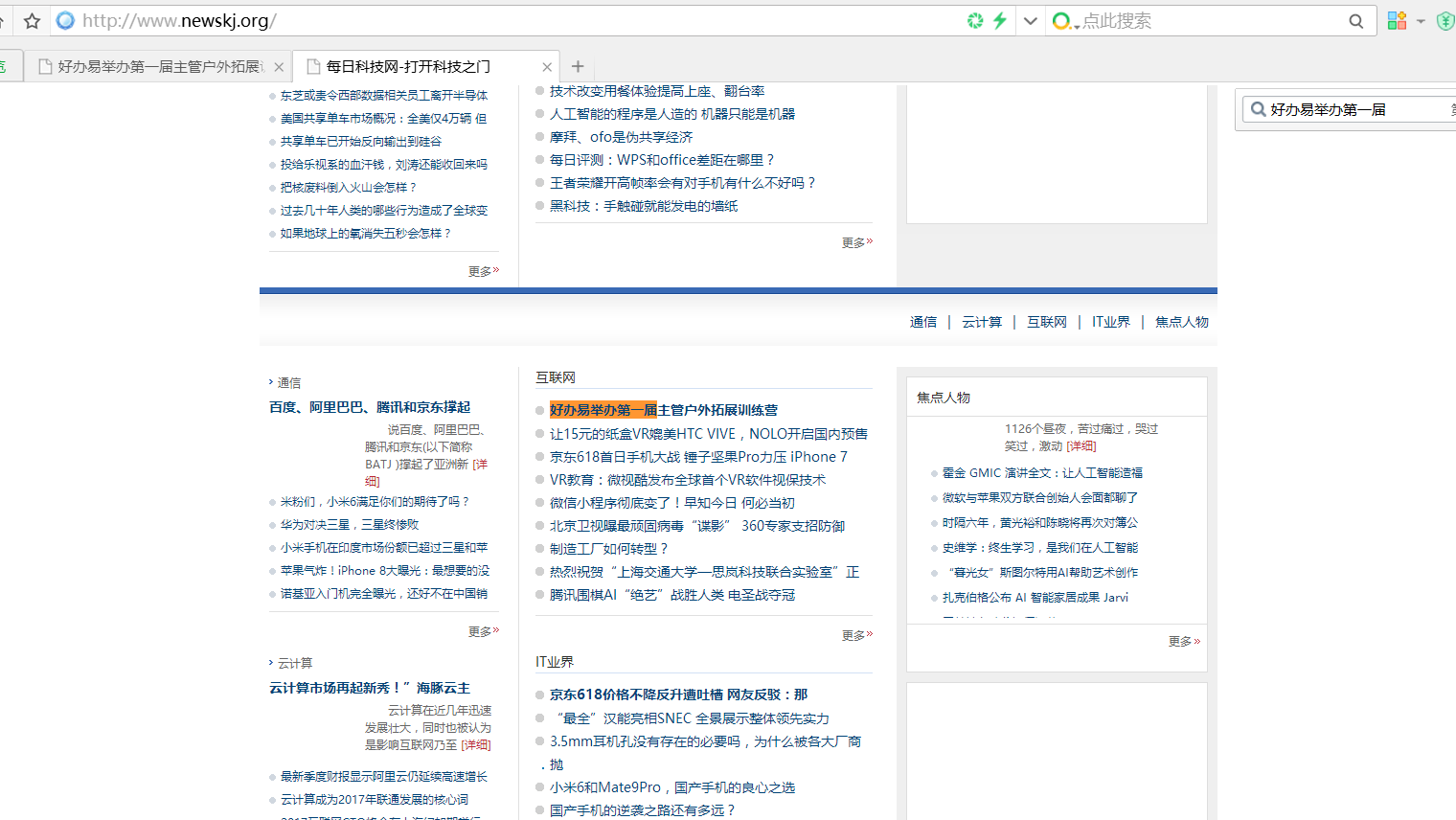The width and height of the screenshot is (1456, 820).
Task: Select 云计算 in the category navigation
Action: tap(982, 322)
